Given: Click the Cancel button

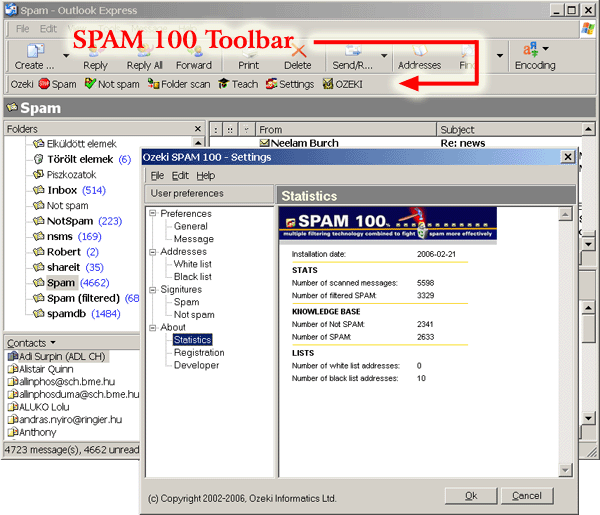Looking at the screenshot, I should [x=527, y=496].
